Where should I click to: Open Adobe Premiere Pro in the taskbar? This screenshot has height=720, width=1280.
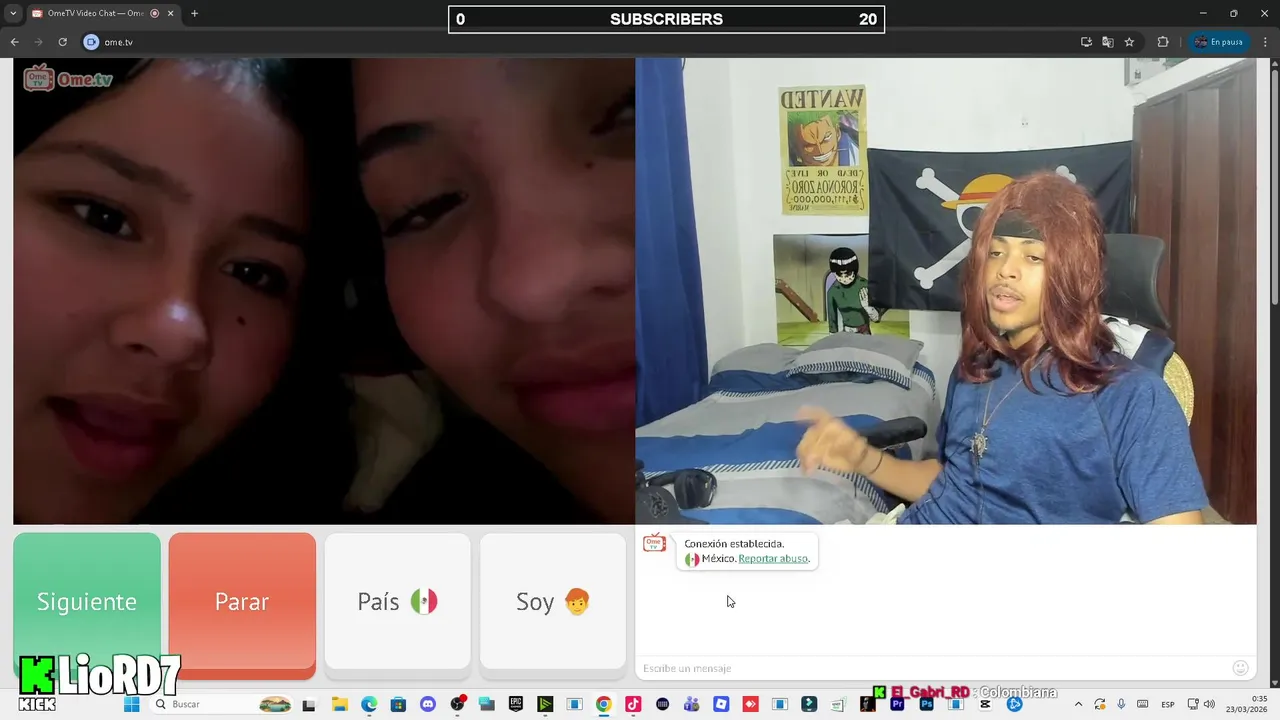click(897, 704)
